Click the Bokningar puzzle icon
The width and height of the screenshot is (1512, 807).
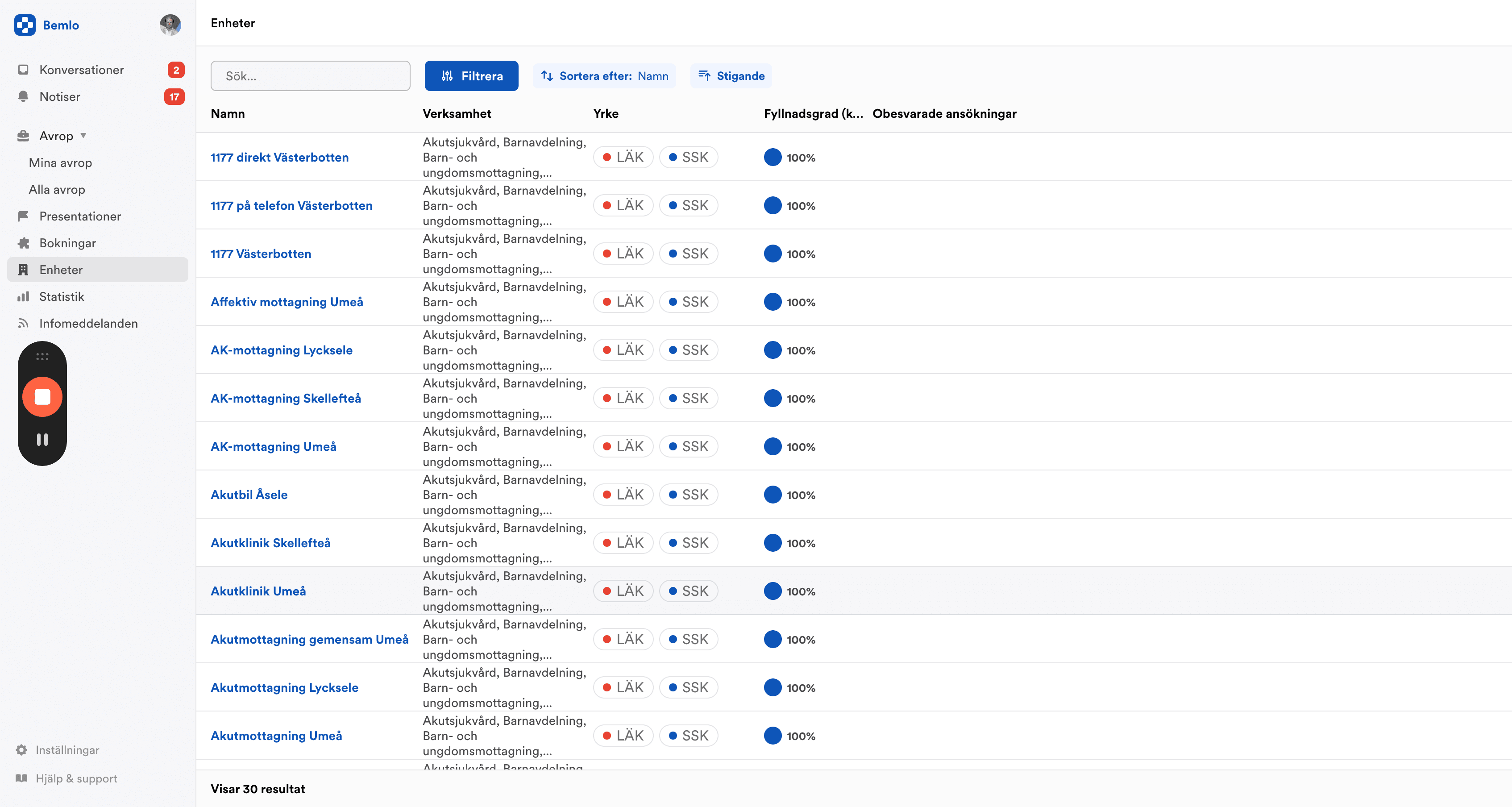click(23, 243)
